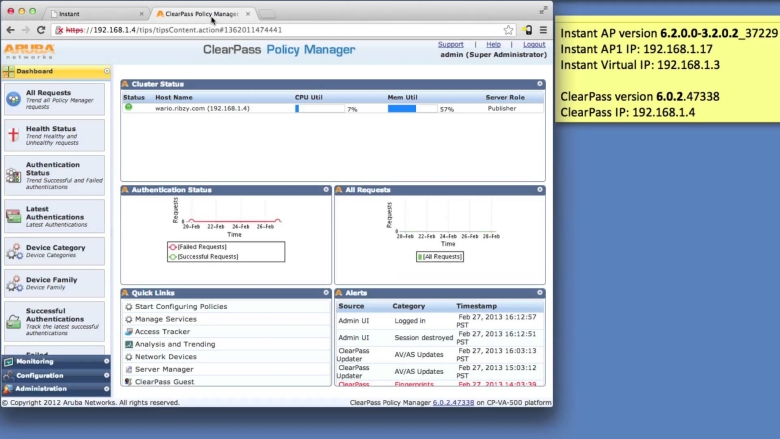Image resolution: width=780 pixels, height=439 pixels.
Task: Click the ClearPass Guest quick link icon
Action: [128, 382]
